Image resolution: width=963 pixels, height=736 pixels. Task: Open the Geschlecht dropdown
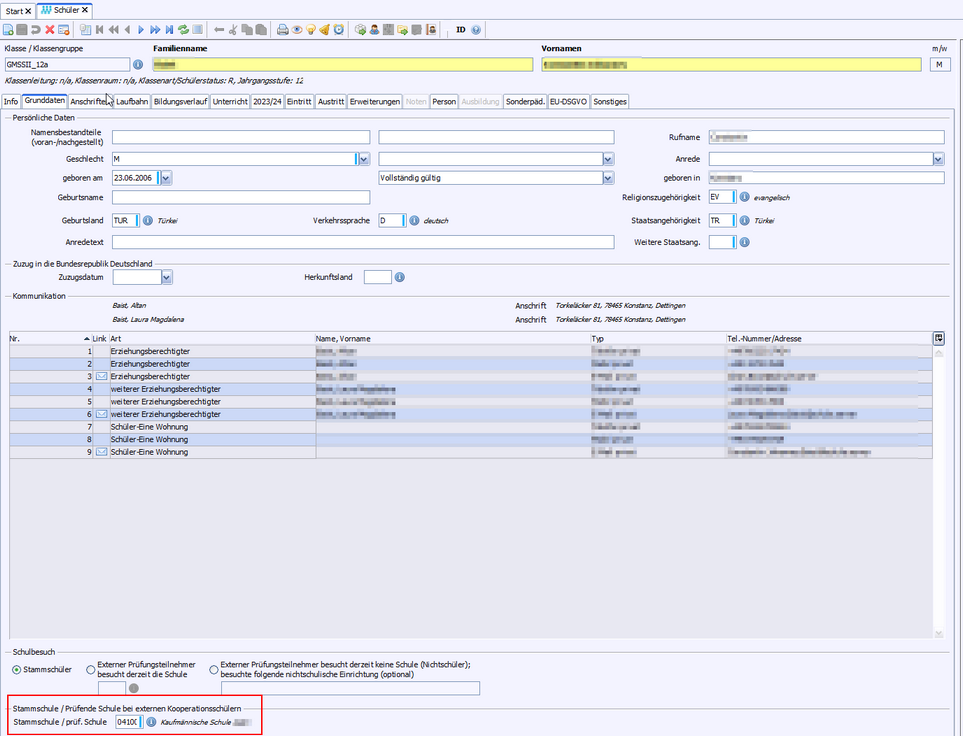point(364,159)
